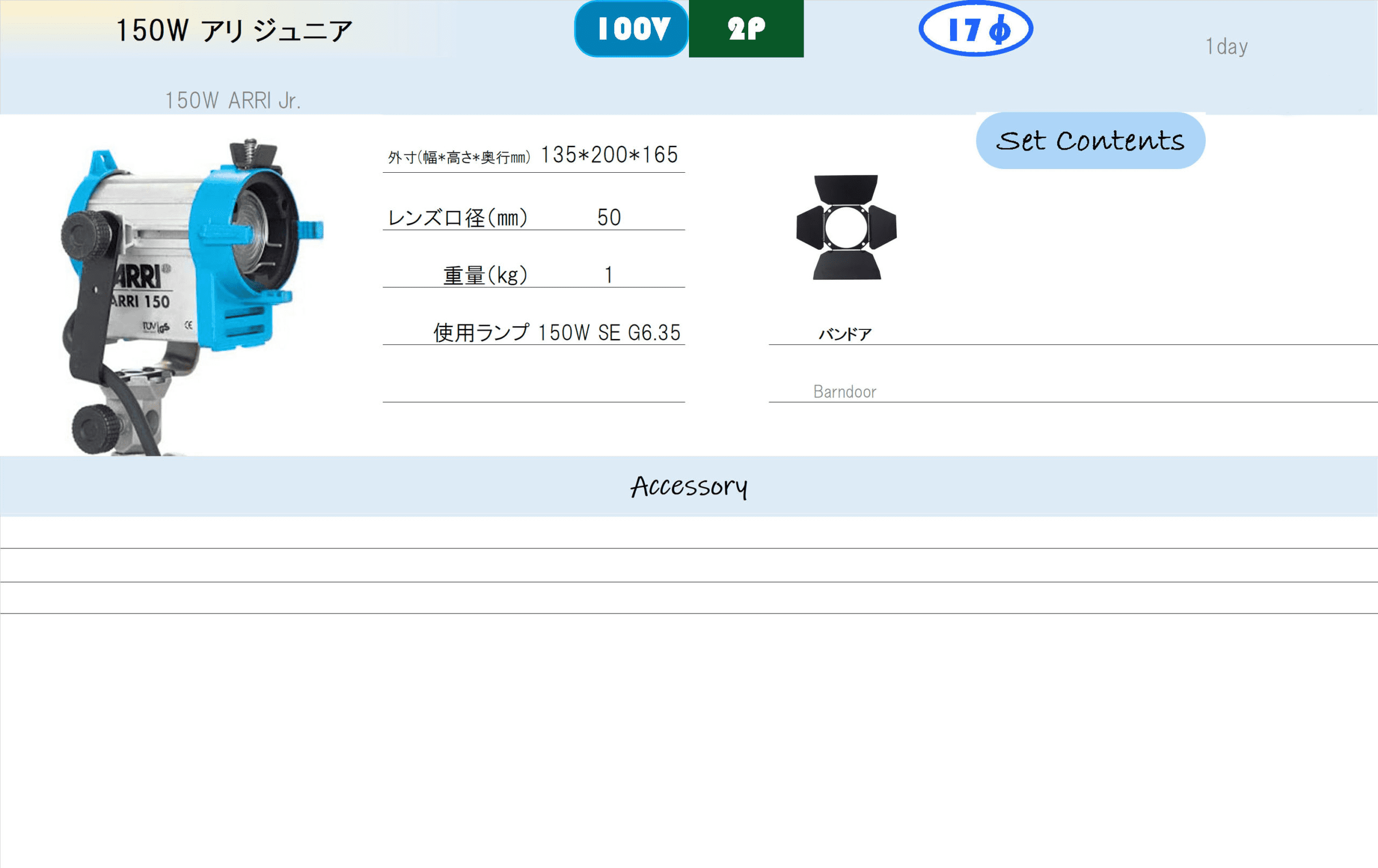Click the lens diameter value 50
Screen dimensions: 1378x868
[609, 217]
